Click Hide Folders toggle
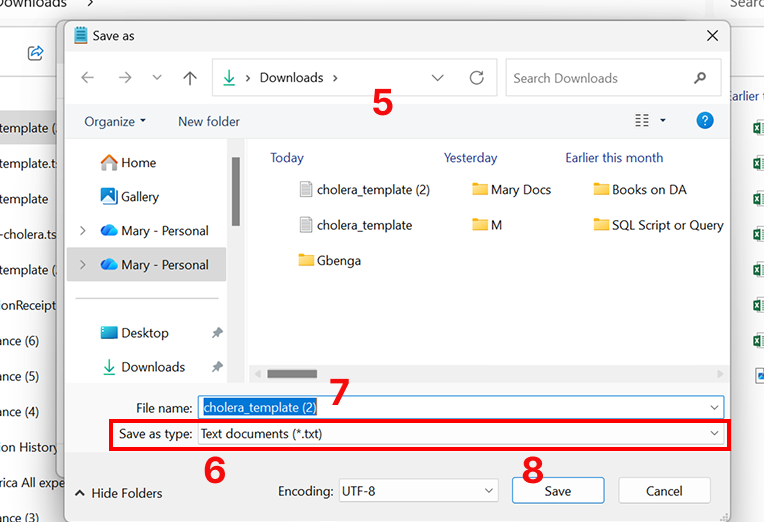The height and width of the screenshot is (522, 764). (x=118, y=493)
